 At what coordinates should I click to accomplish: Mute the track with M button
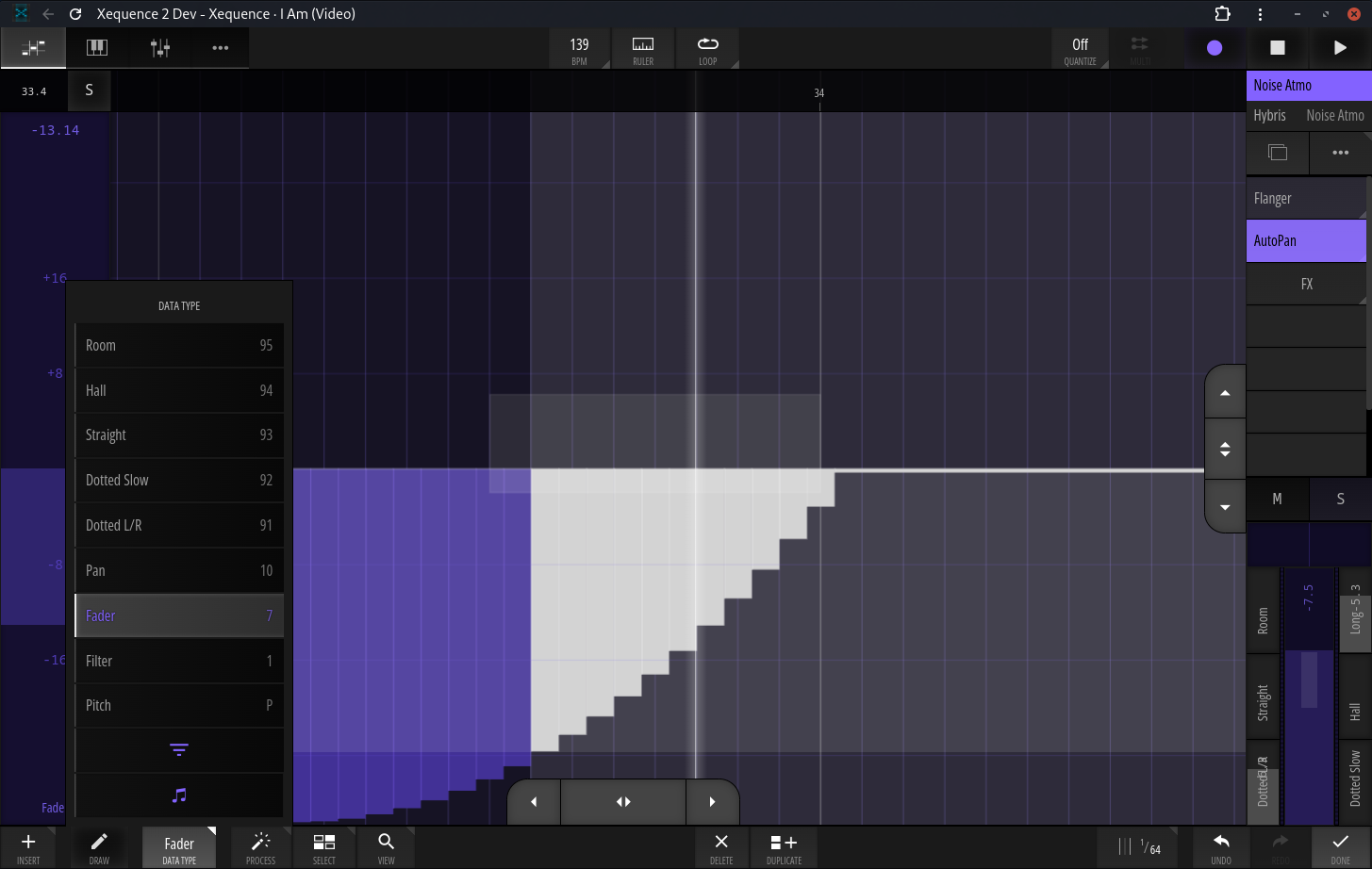click(x=1278, y=500)
